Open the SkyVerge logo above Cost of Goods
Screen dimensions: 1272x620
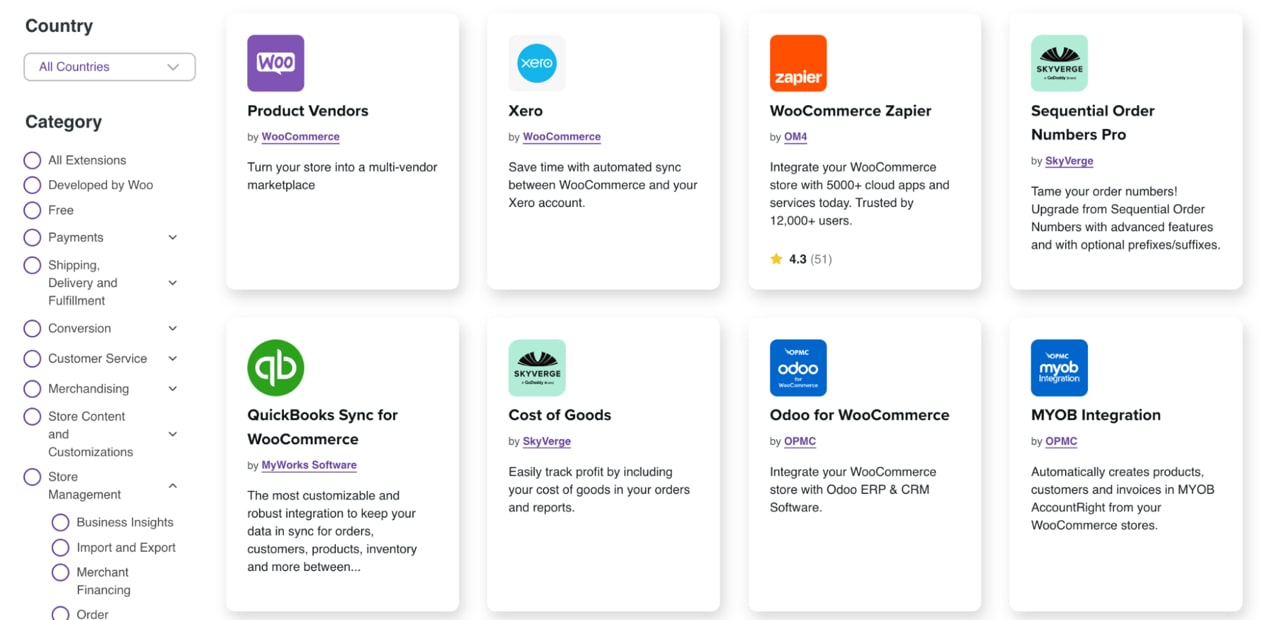pyautogui.click(x=537, y=367)
